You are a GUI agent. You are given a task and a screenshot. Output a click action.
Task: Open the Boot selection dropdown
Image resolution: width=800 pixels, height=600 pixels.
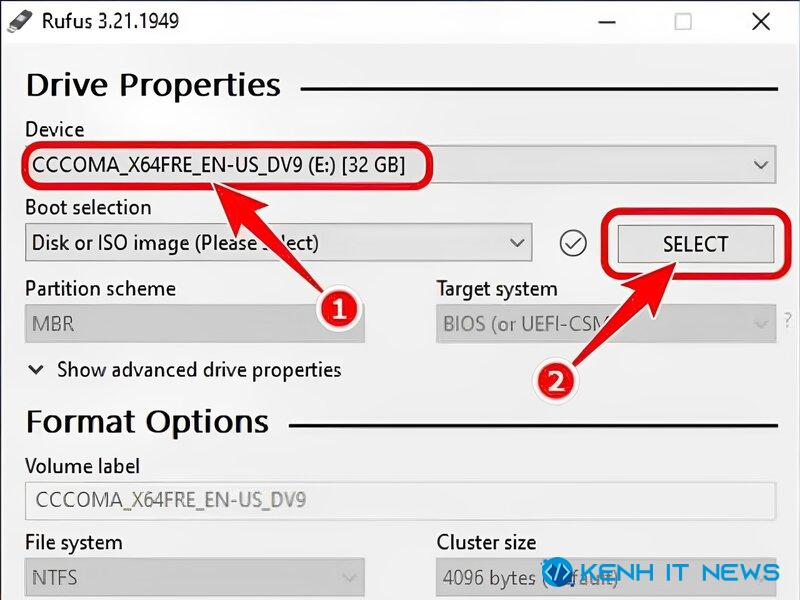279,242
